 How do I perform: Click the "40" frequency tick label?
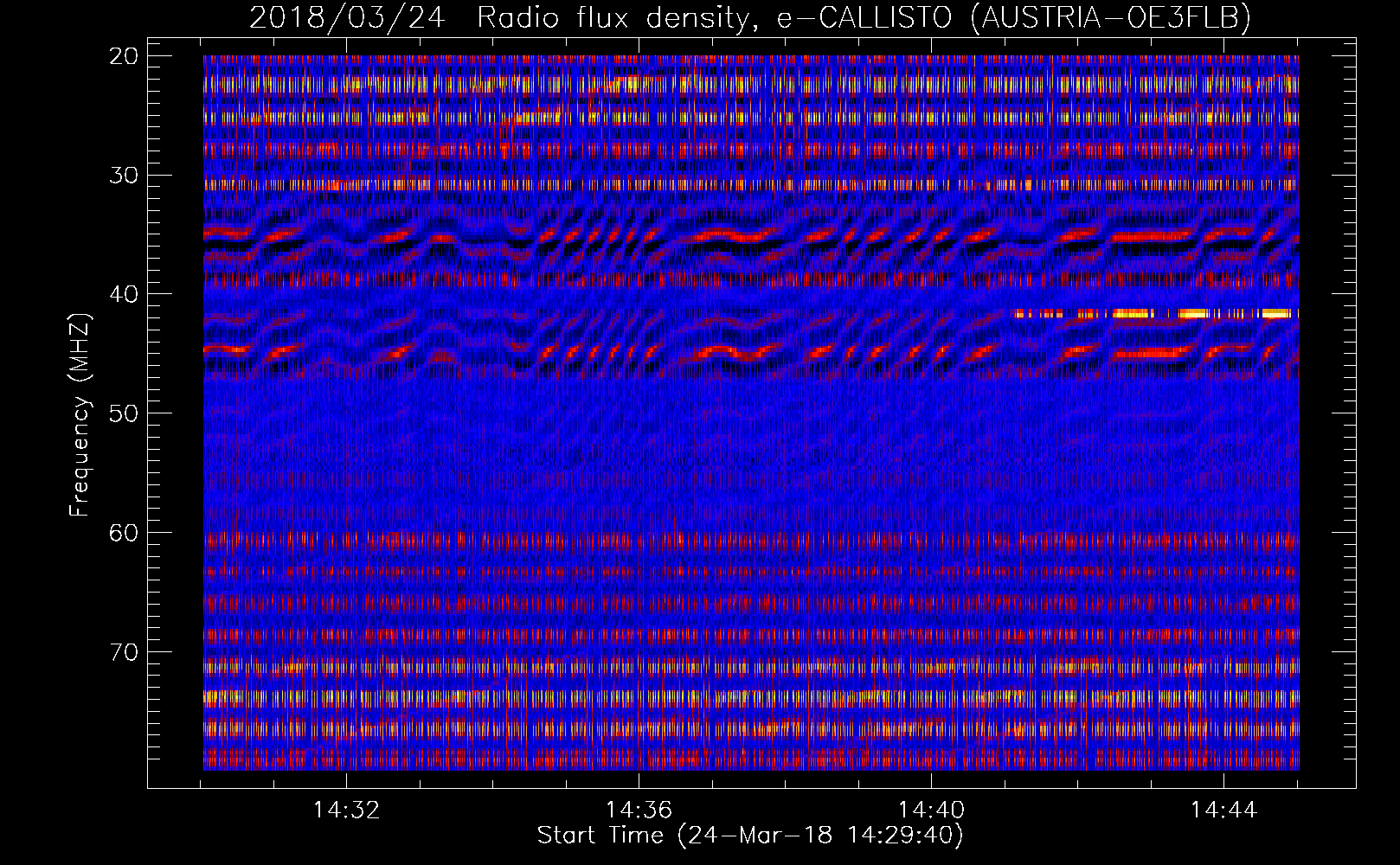pyautogui.click(x=125, y=294)
